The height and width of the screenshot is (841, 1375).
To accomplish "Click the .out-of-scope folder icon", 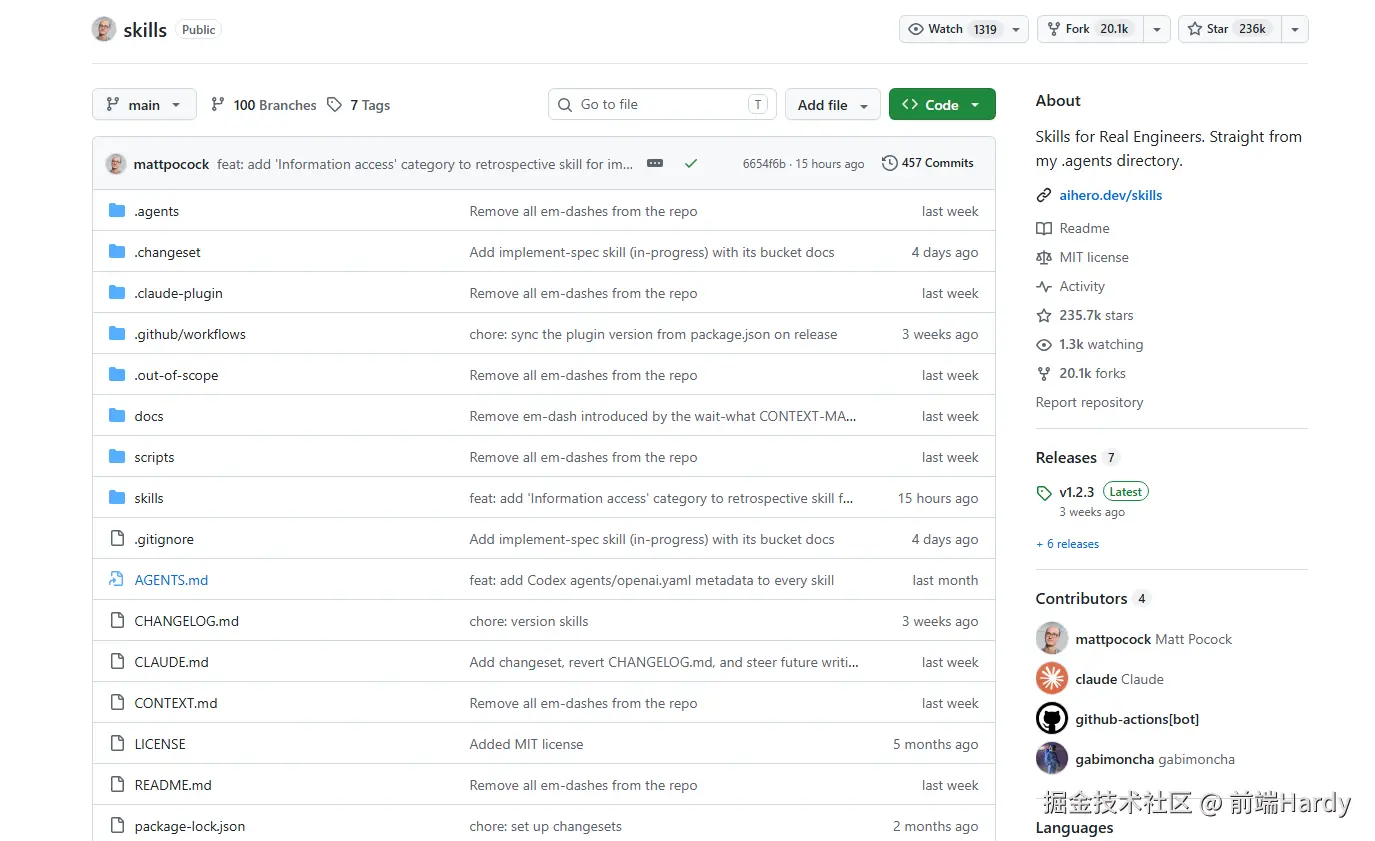I will (x=117, y=375).
